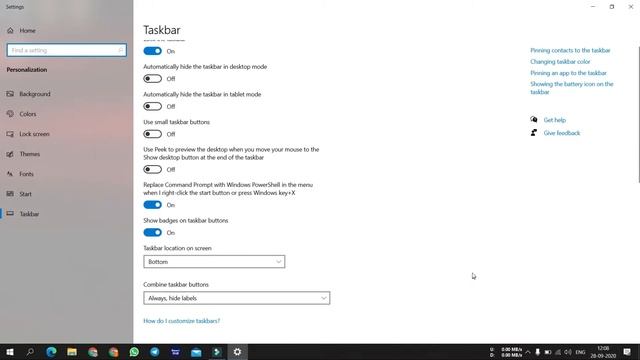640x360 pixels.
Task: Enable Use small taskbar buttons
Action: click(153, 134)
